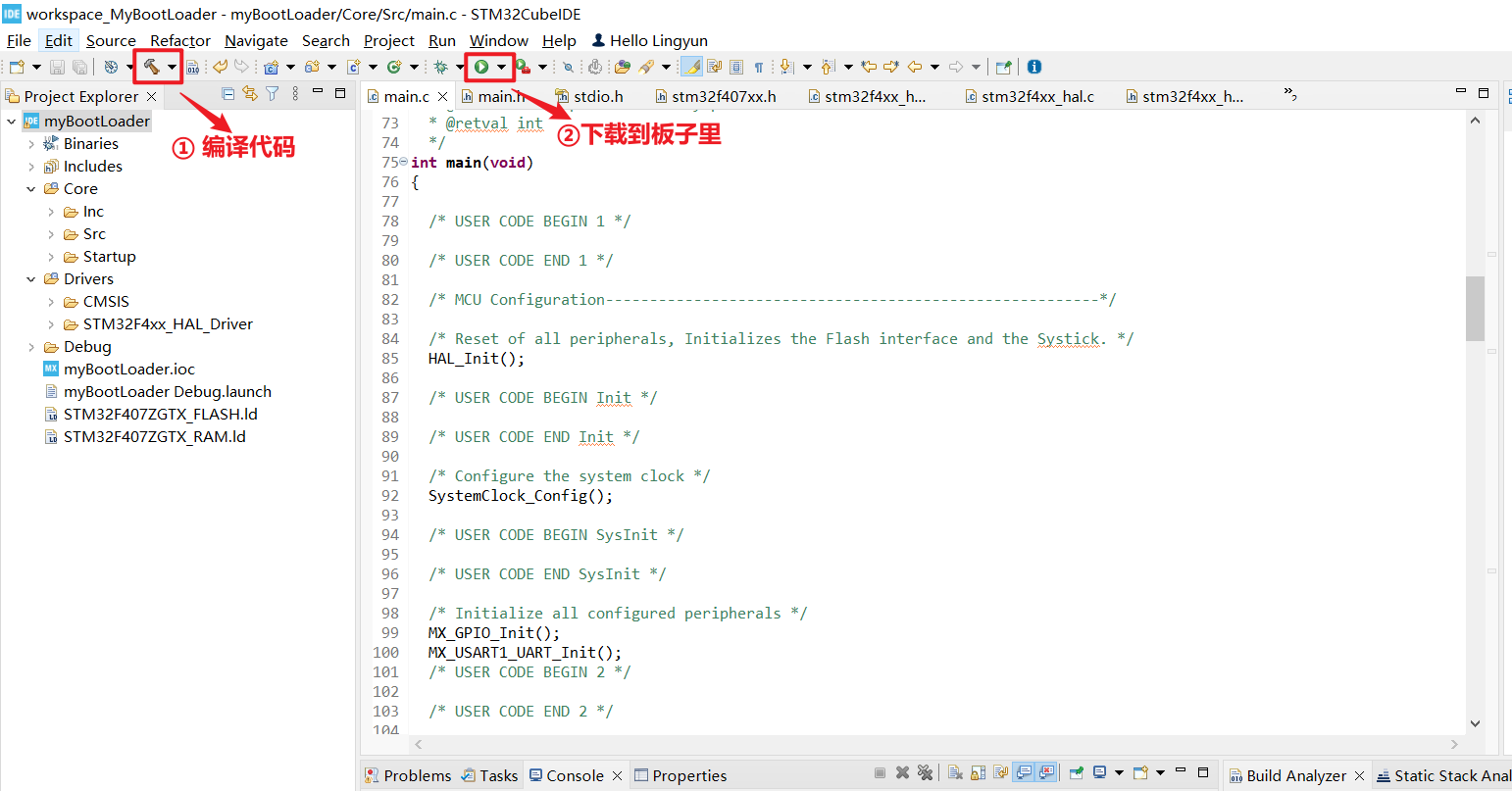The width and height of the screenshot is (1512, 791).
Task: Open the Tasks tab
Action: coord(489,775)
